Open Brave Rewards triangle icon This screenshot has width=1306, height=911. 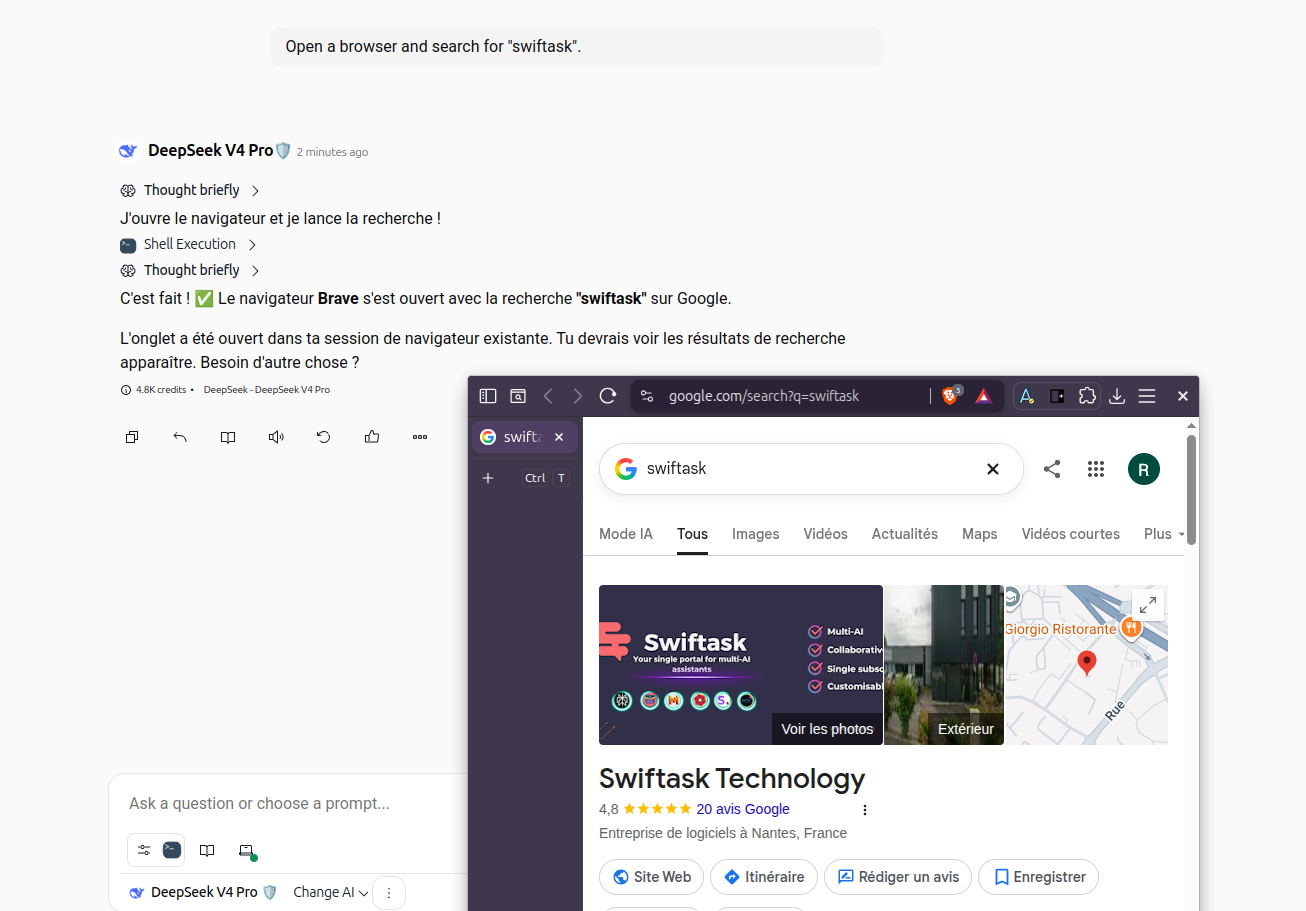coord(983,396)
